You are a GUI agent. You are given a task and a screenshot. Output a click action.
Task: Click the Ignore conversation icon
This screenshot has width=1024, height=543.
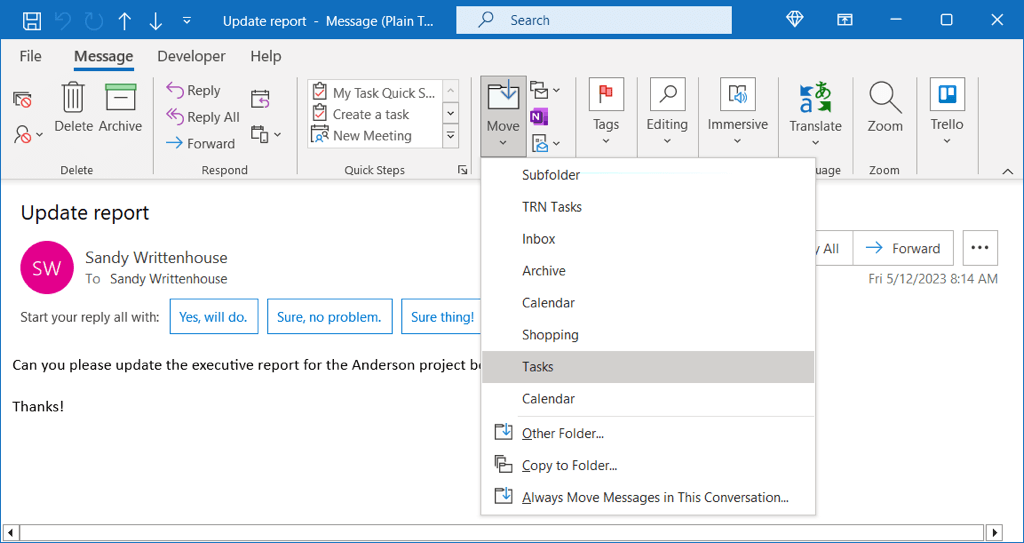(x=22, y=99)
